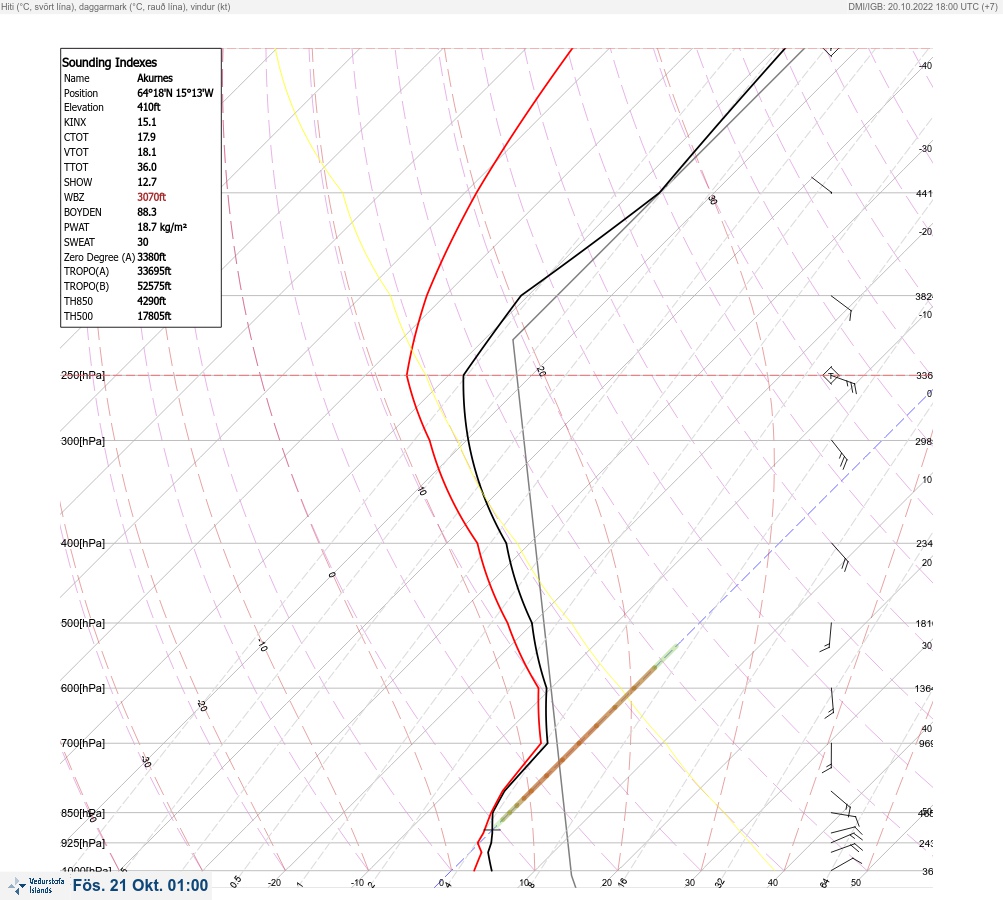Click the PWAT value 18.7 kg/m²
Viewport: 1003px width, 900px height.
[162, 227]
